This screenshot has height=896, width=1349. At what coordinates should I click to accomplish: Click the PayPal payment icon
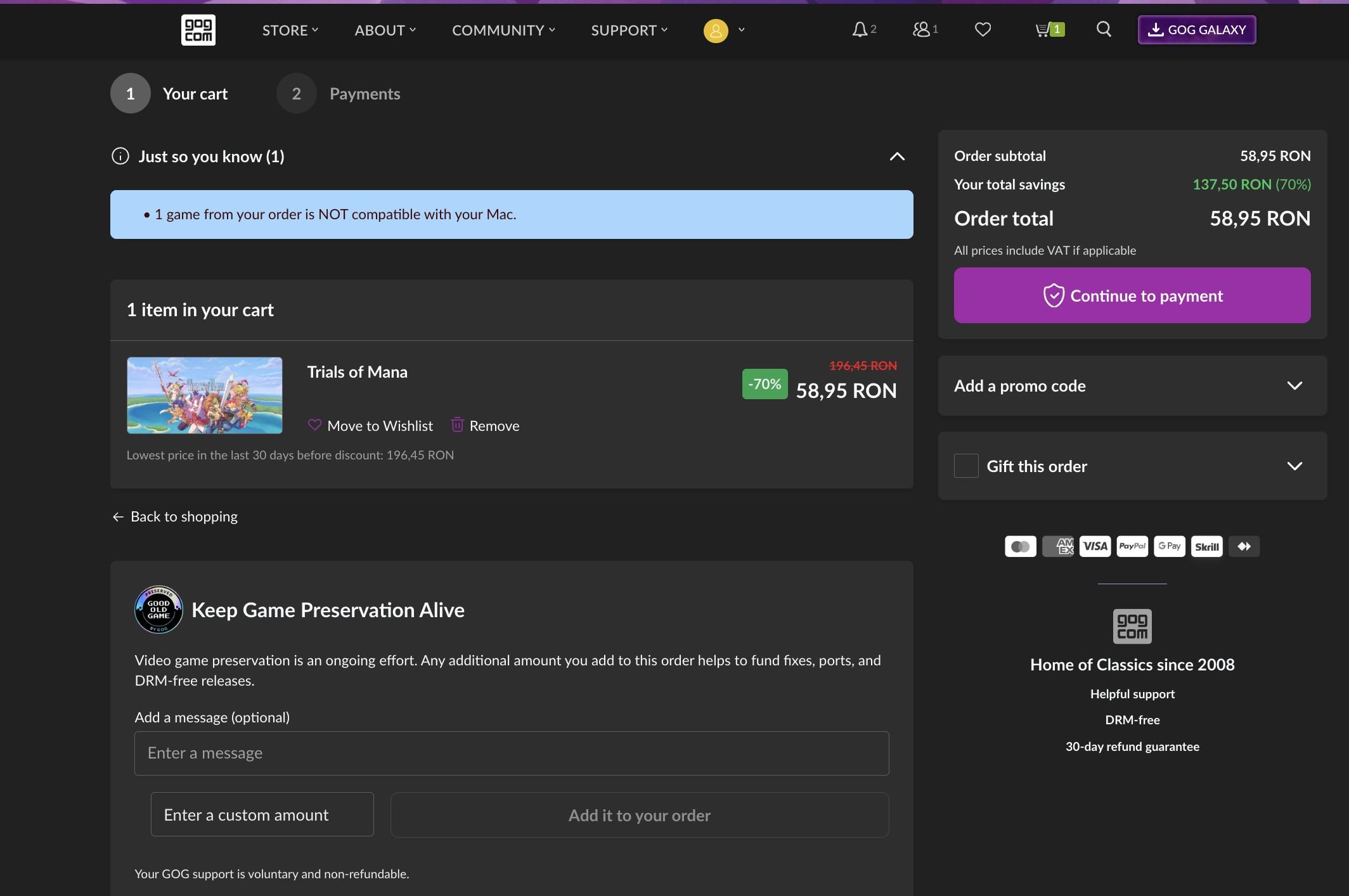pos(1132,546)
